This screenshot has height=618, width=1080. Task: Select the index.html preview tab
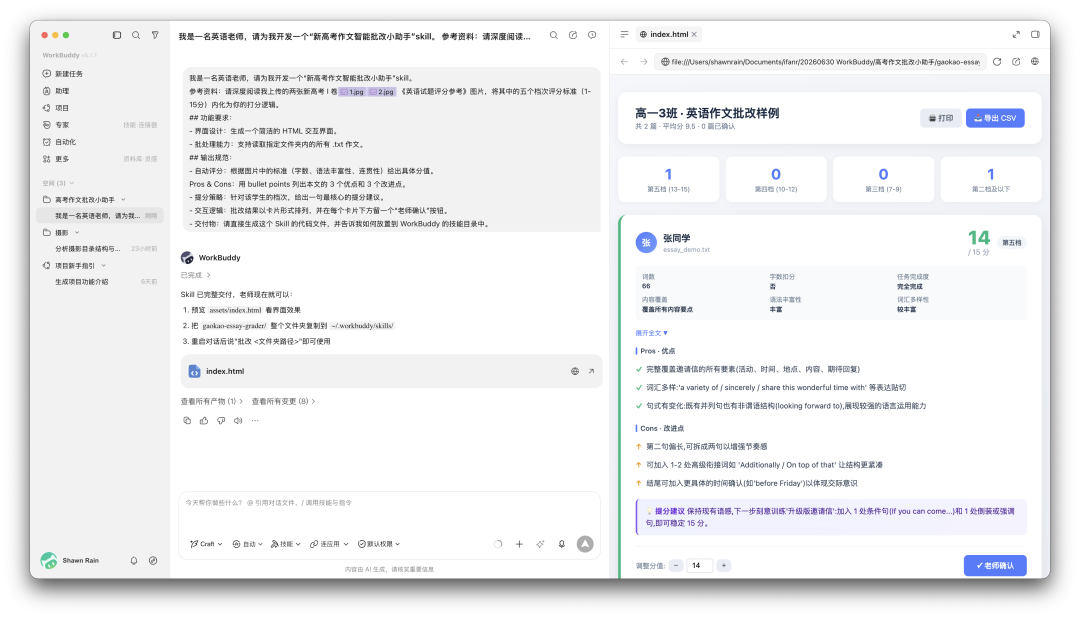click(668, 34)
